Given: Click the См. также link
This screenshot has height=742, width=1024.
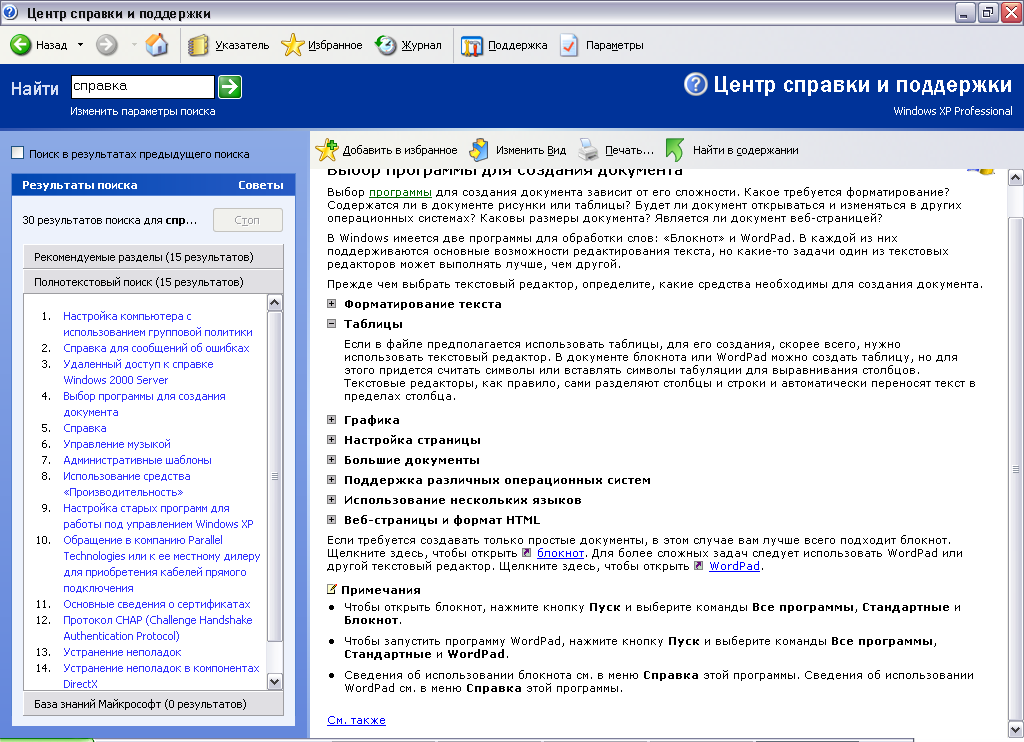Looking at the screenshot, I should tap(356, 720).
